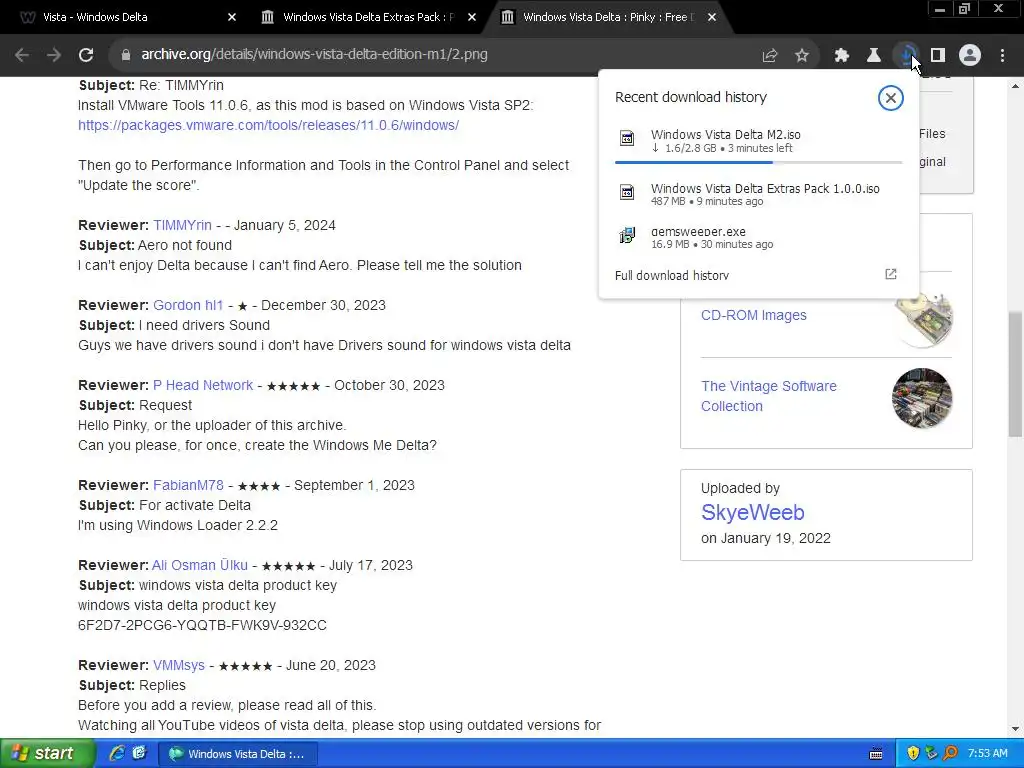Go back to the previous page
1024x768 pixels.
coord(22,55)
